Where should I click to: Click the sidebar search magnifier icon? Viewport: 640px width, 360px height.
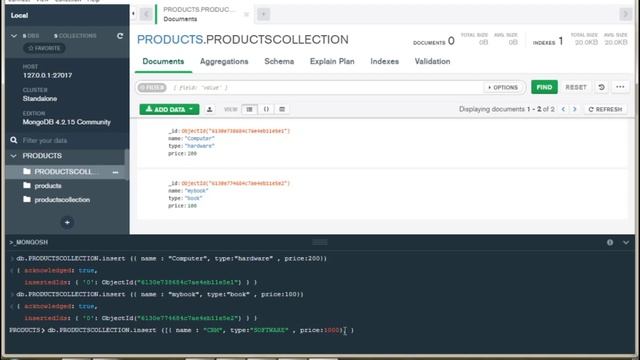click(14, 140)
